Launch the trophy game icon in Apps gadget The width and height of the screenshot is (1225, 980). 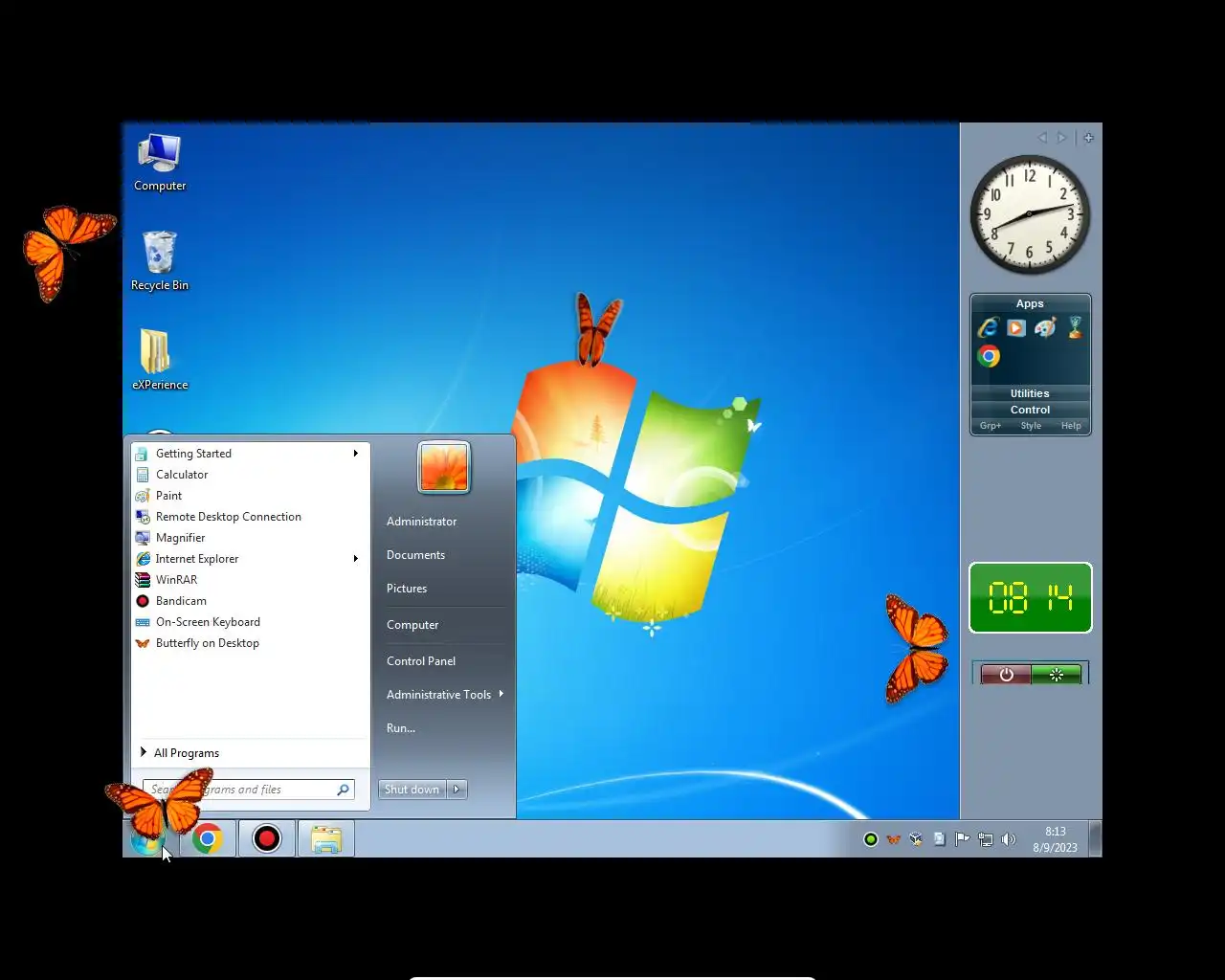pos(1075,328)
